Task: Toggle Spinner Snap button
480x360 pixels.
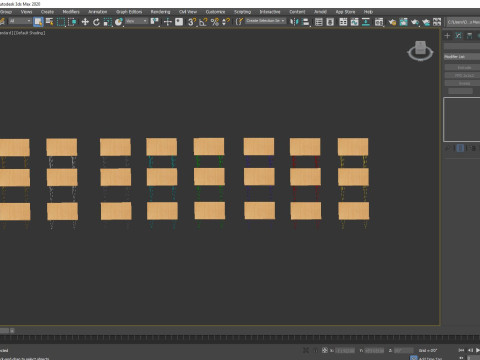Action: [226, 22]
